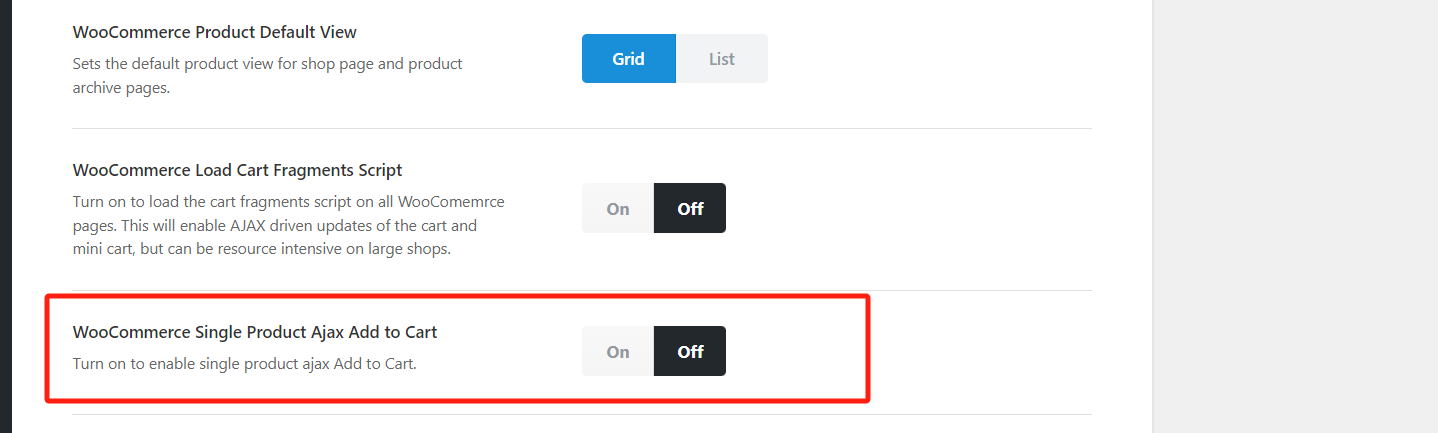Viewport: 1438px width, 433px height.
Task: Click divider line below Product Default View
Action: (582, 128)
